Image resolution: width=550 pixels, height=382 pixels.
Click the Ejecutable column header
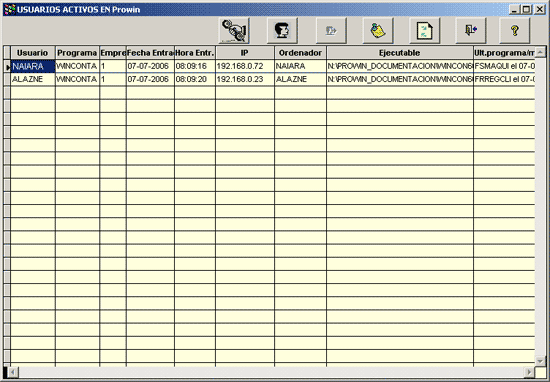pyautogui.click(x=400, y=53)
